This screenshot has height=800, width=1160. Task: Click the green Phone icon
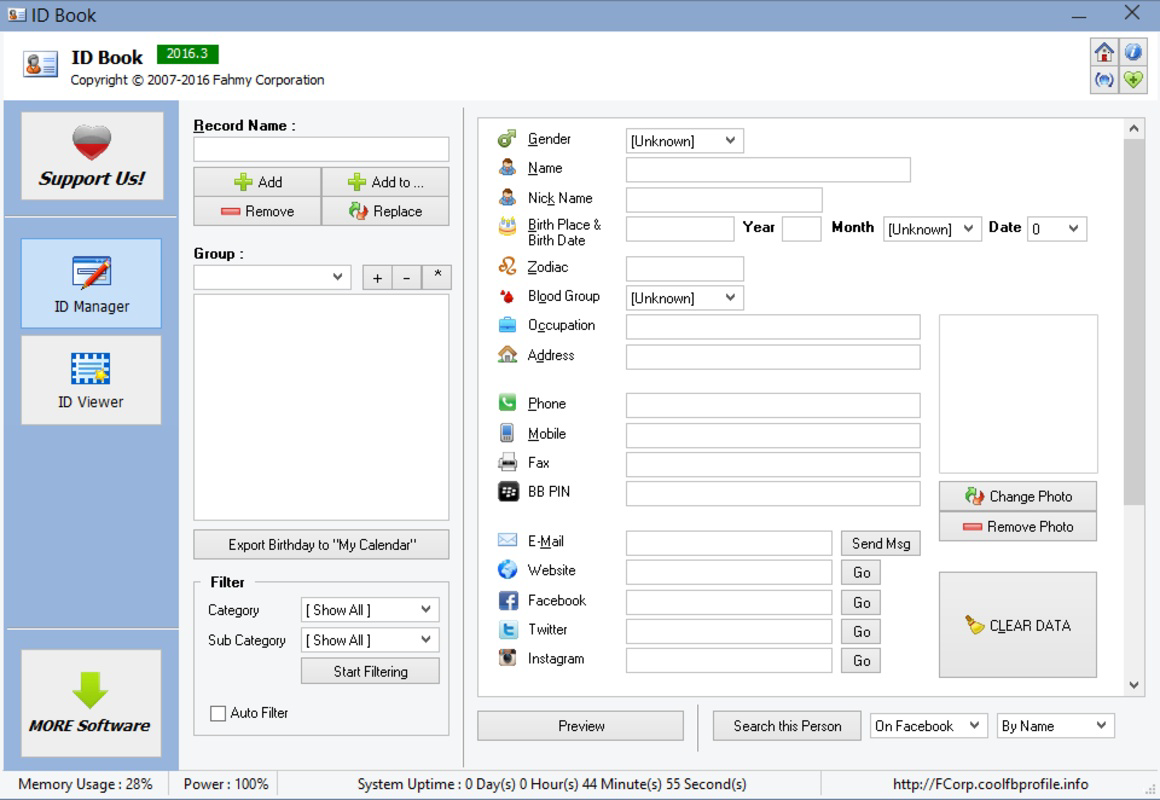(508, 403)
